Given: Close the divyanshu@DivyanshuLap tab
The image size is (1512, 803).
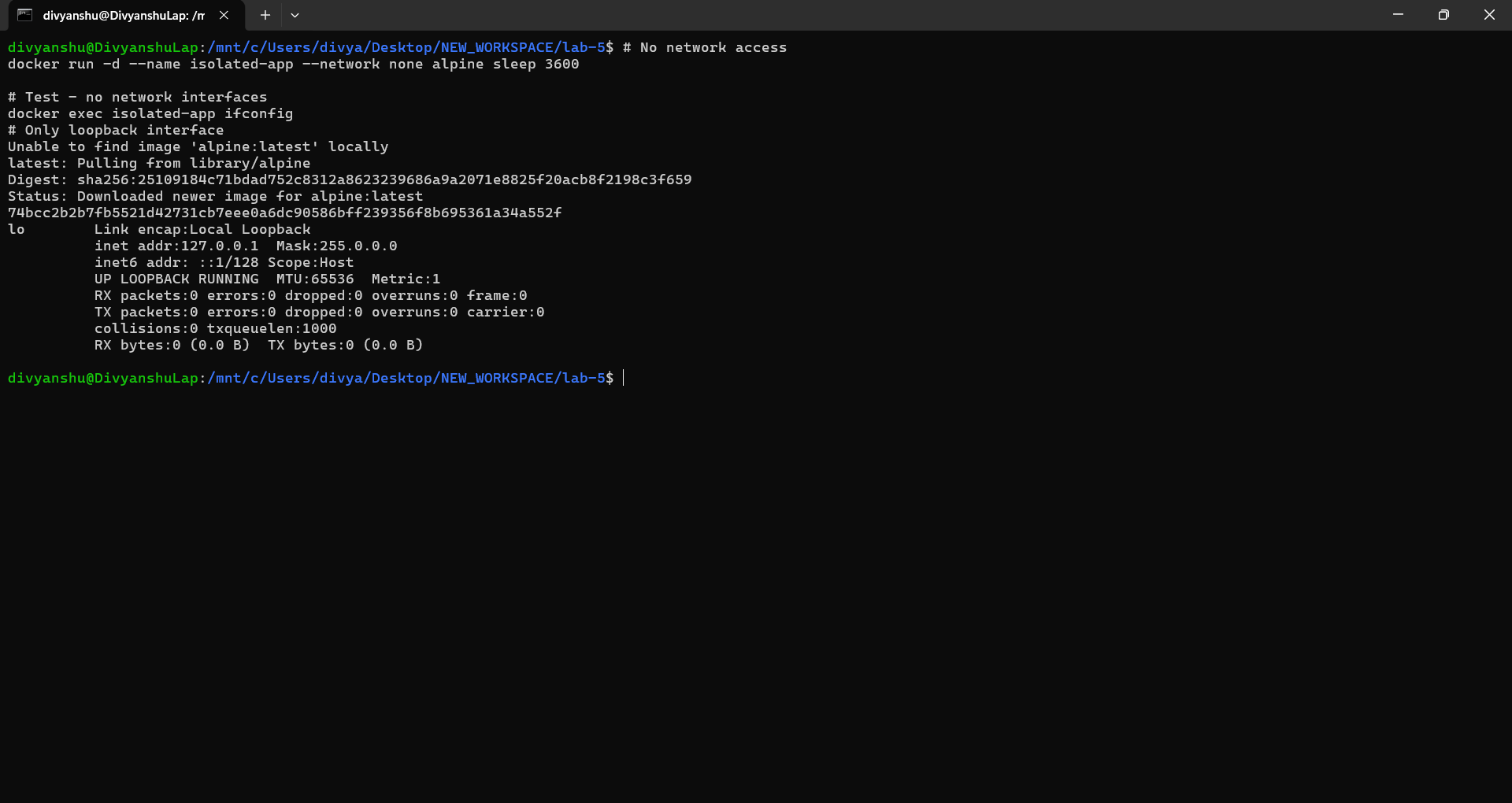Looking at the screenshot, I should [224, 15].
